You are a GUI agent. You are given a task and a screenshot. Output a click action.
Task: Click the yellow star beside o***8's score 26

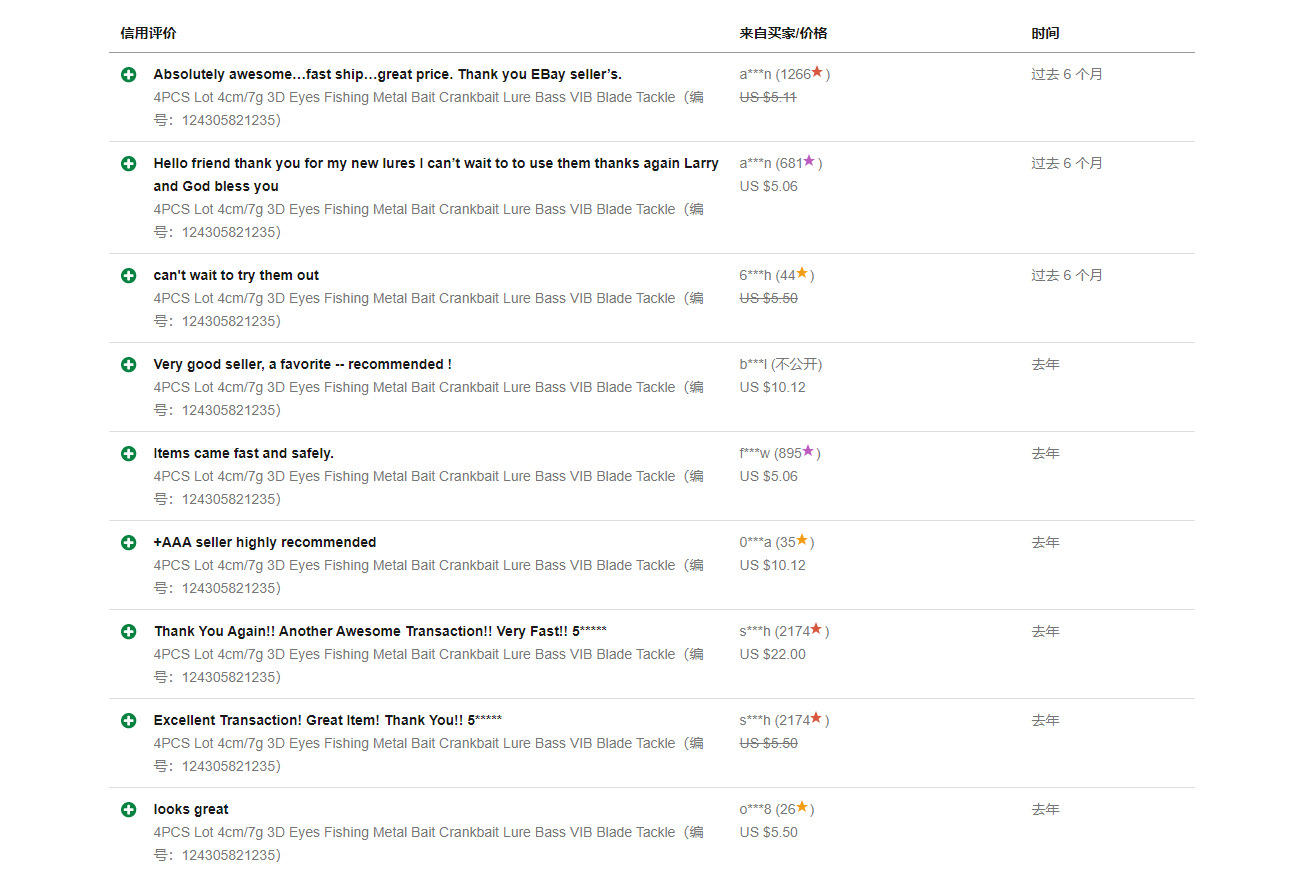click(802, 807)
